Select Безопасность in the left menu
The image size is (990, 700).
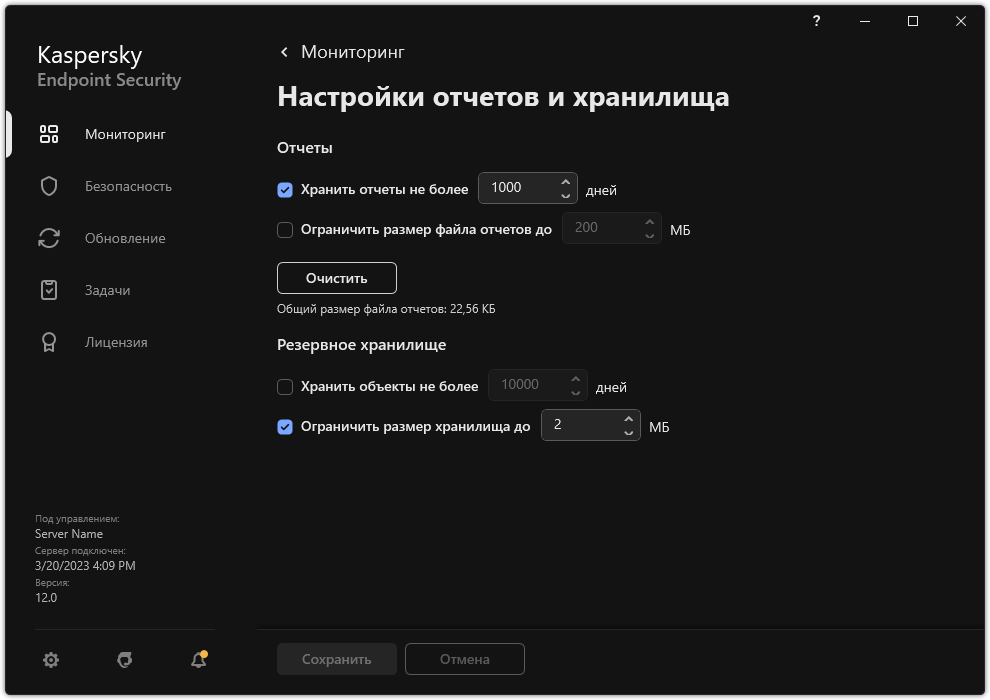click(x=128, y=186)
